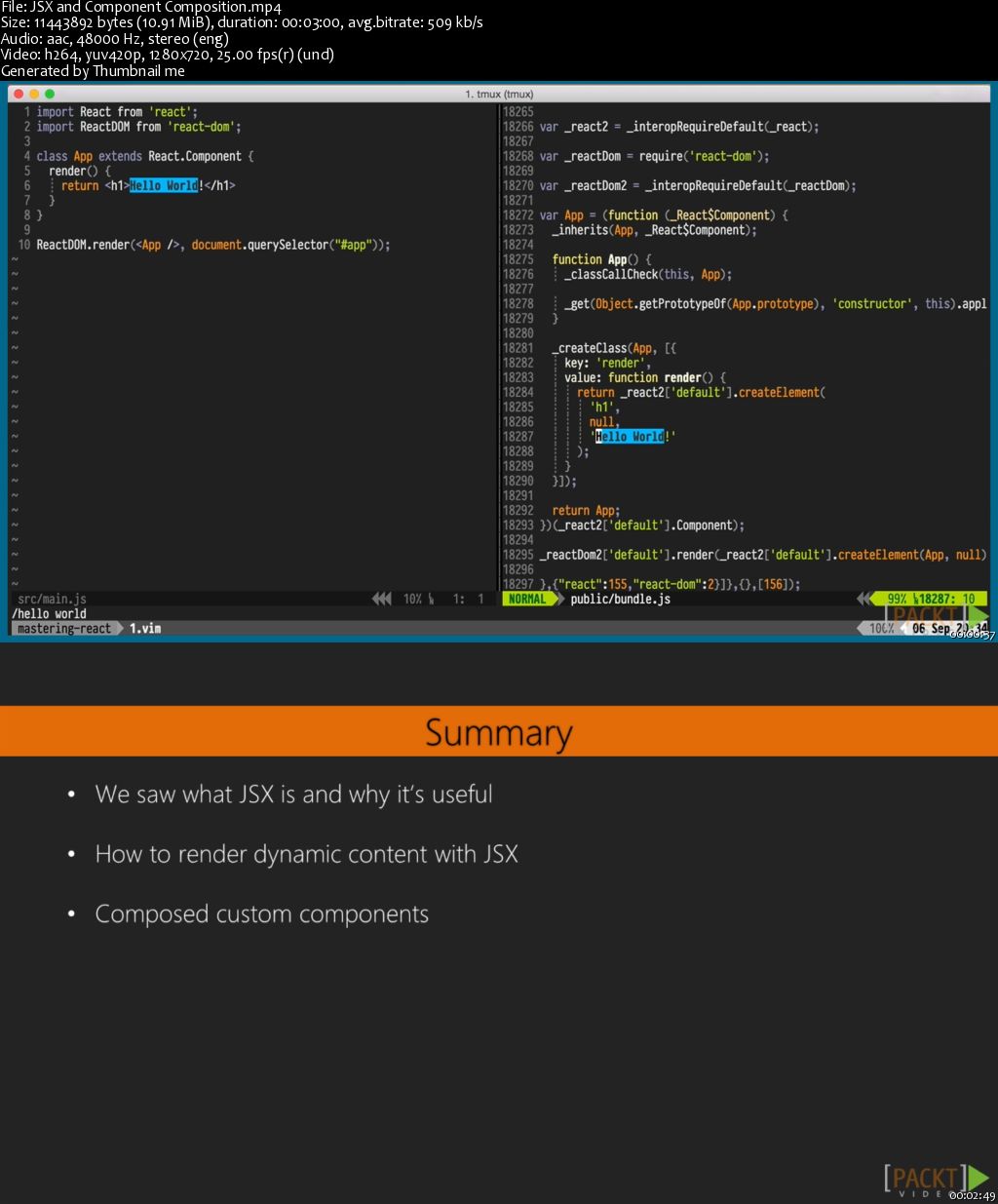Click highlighted 'Hello World' on line 18287
The height and width of the screenshot is (1204, 998).
tap(630, 437)
